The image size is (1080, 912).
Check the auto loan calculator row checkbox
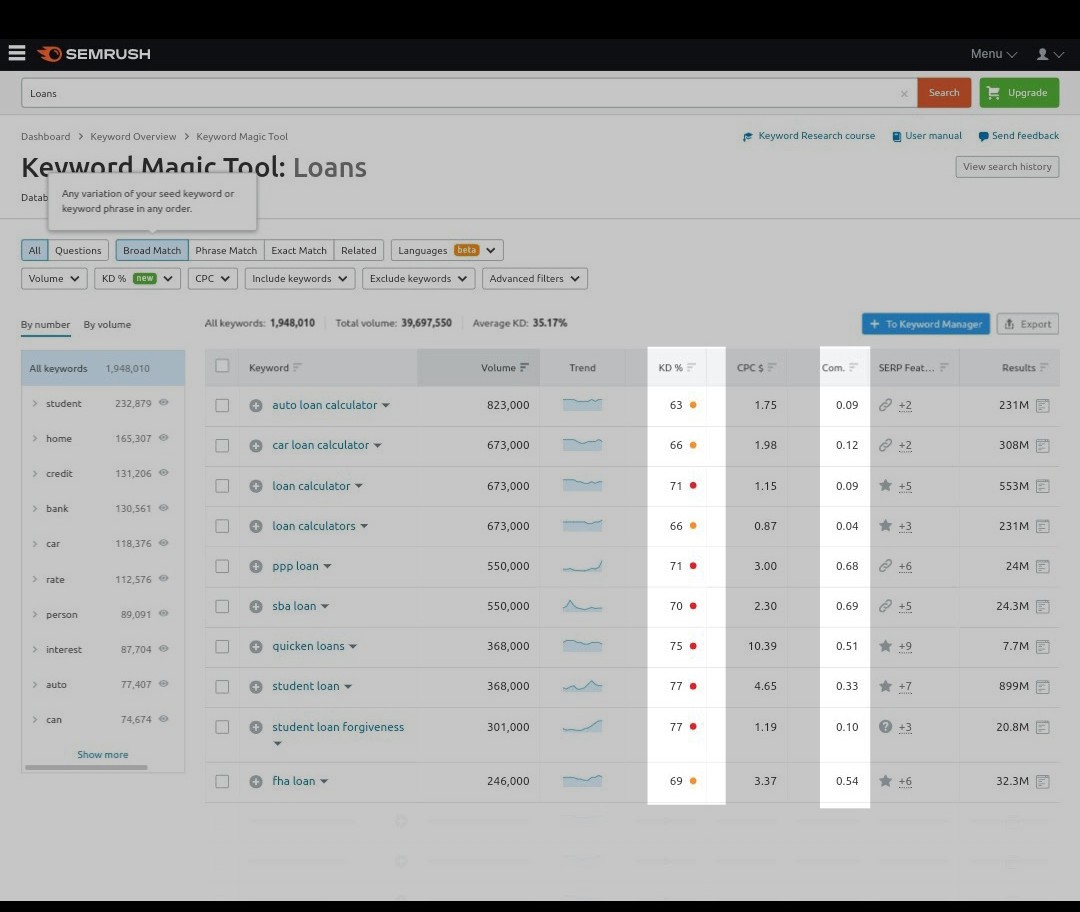point(222,406)
